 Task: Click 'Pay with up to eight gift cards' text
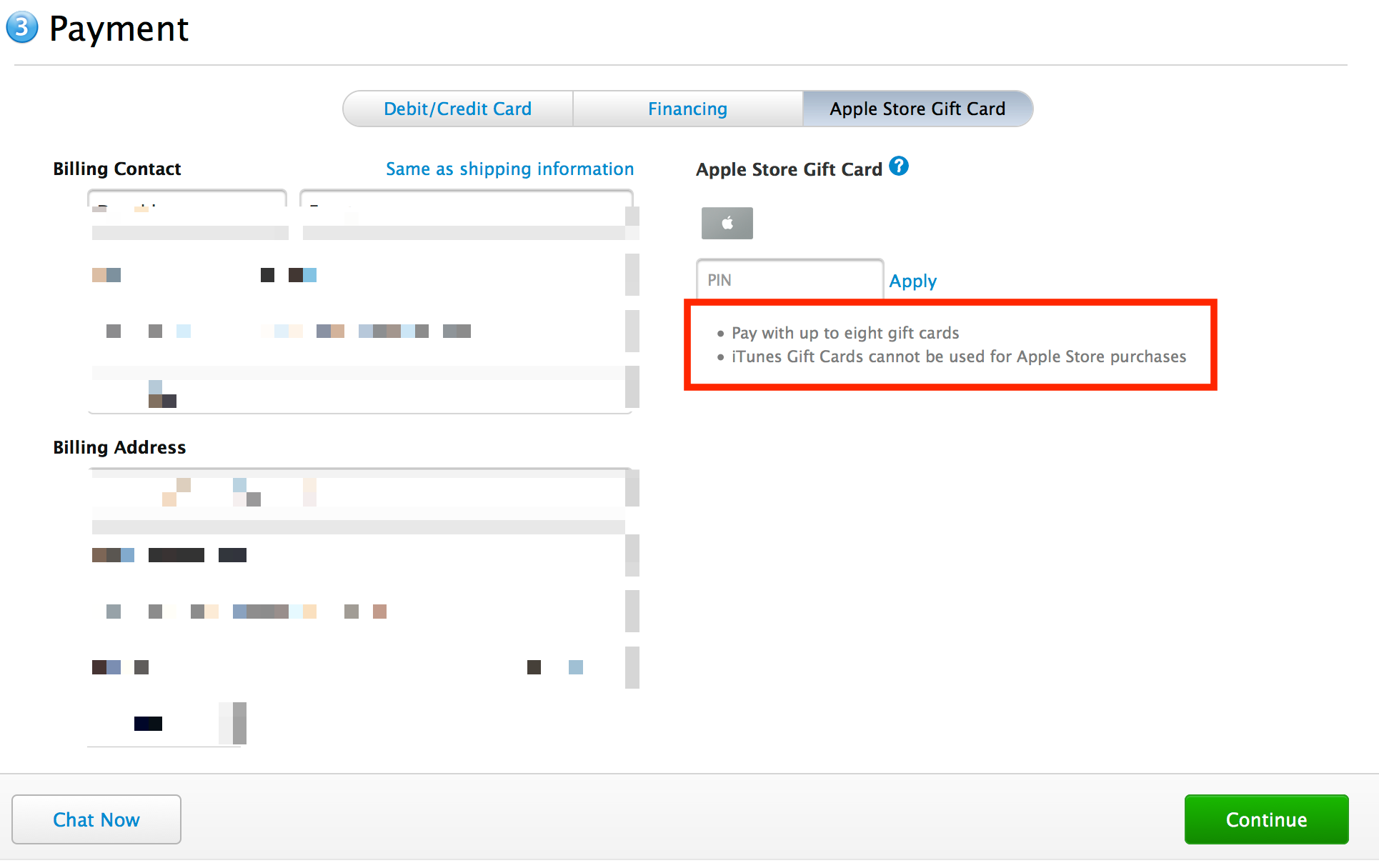845,333
